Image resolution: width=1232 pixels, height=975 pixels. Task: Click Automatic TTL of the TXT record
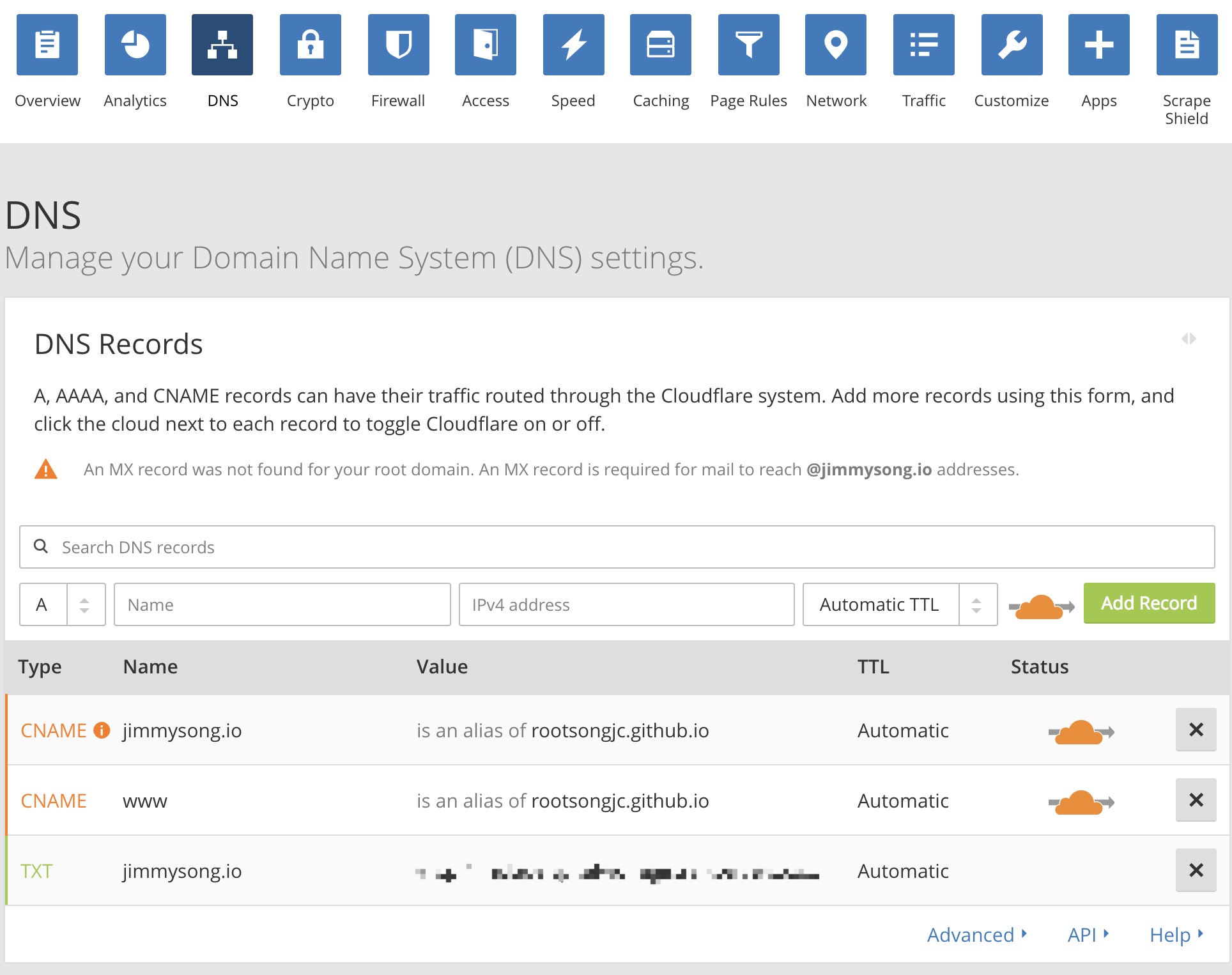[903, 871]
